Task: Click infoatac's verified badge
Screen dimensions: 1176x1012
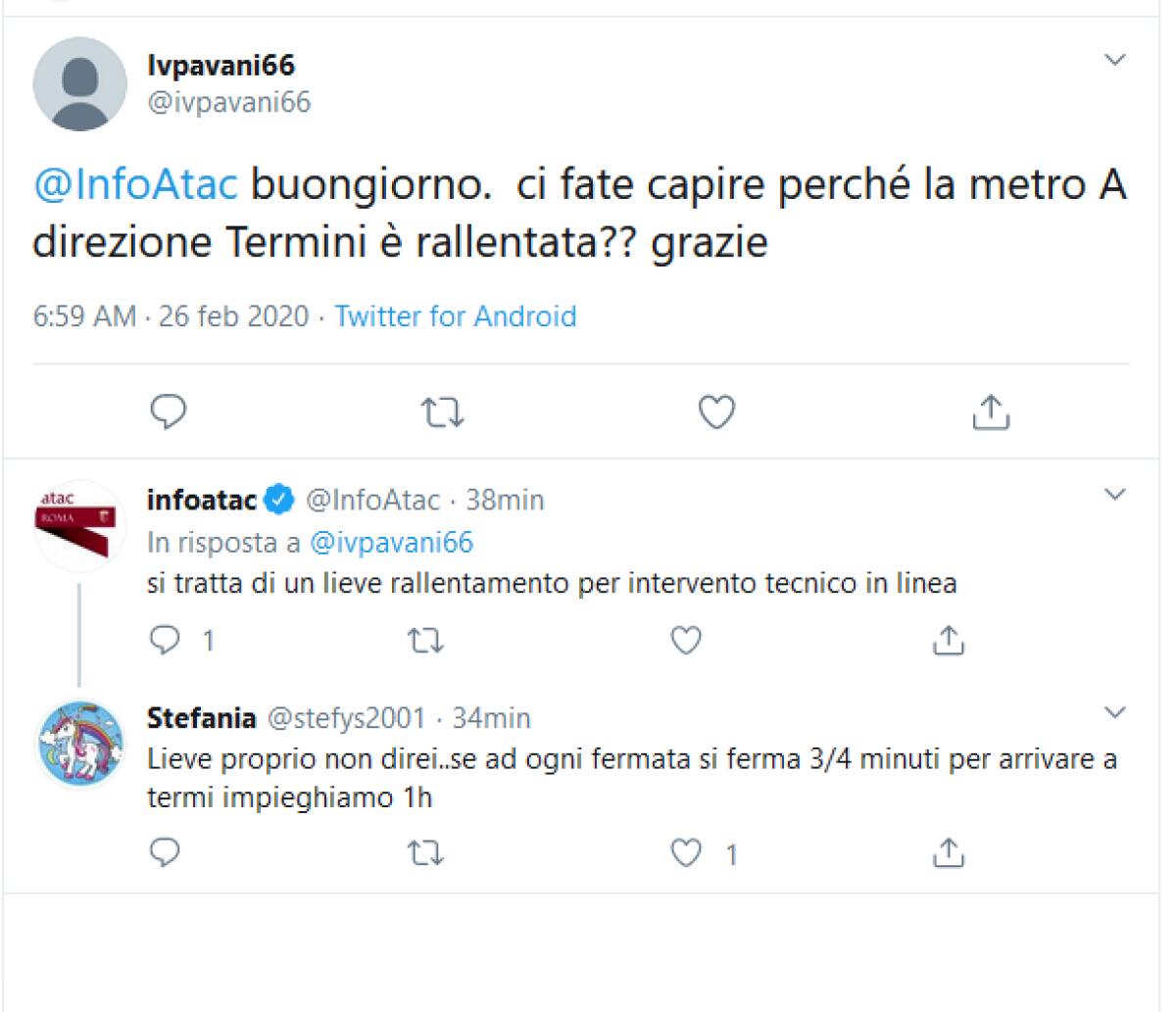Action: 278,499
